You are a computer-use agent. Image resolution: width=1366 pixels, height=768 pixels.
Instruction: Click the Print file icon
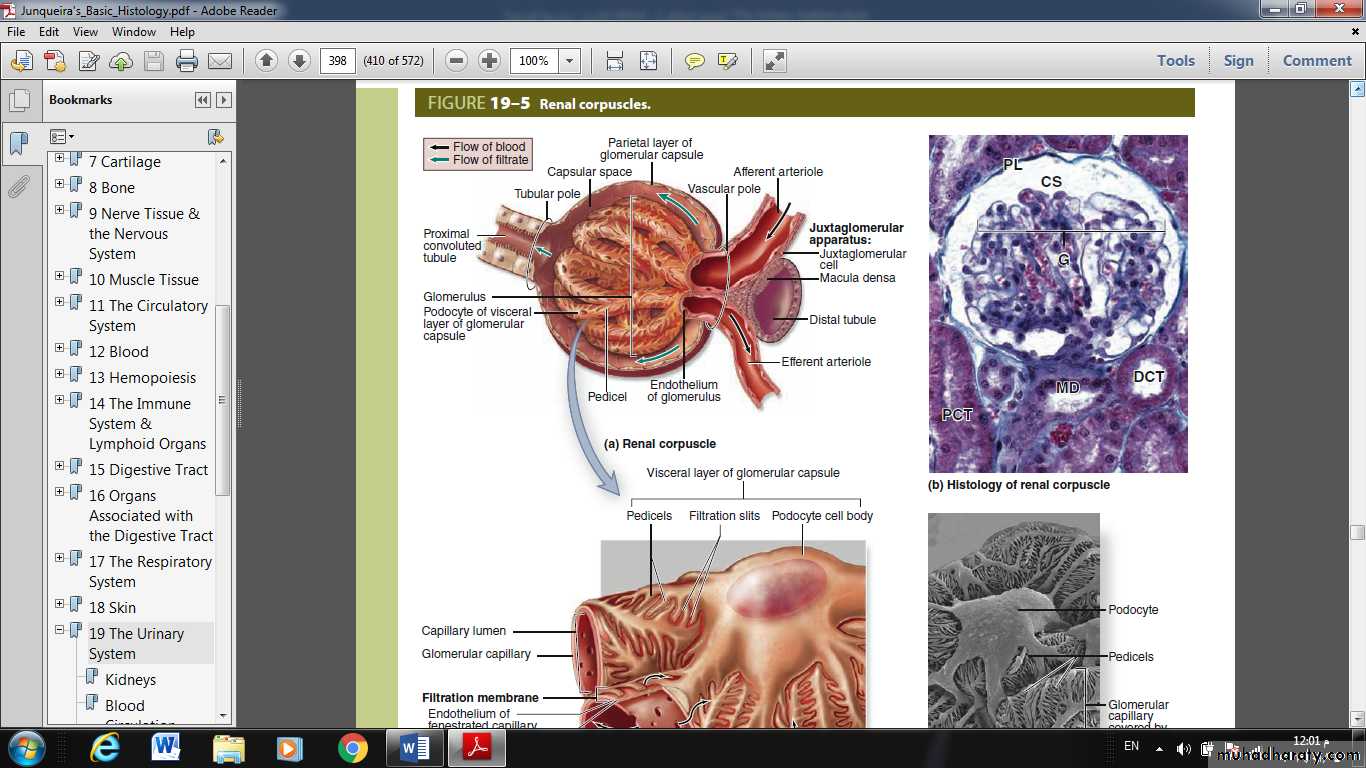pyautogui.click(x=187, y=61)
